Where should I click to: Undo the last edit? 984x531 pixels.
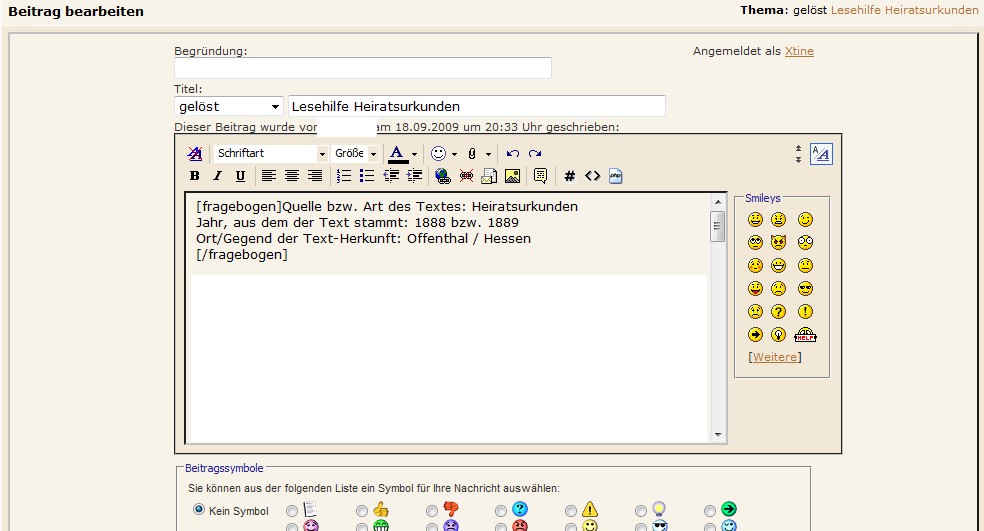point(513,154)
